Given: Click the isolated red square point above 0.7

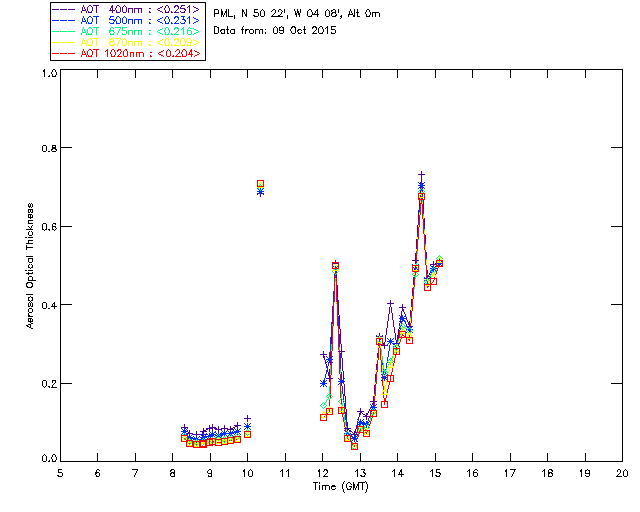Looking at the screenshot, I should (260, 184).
